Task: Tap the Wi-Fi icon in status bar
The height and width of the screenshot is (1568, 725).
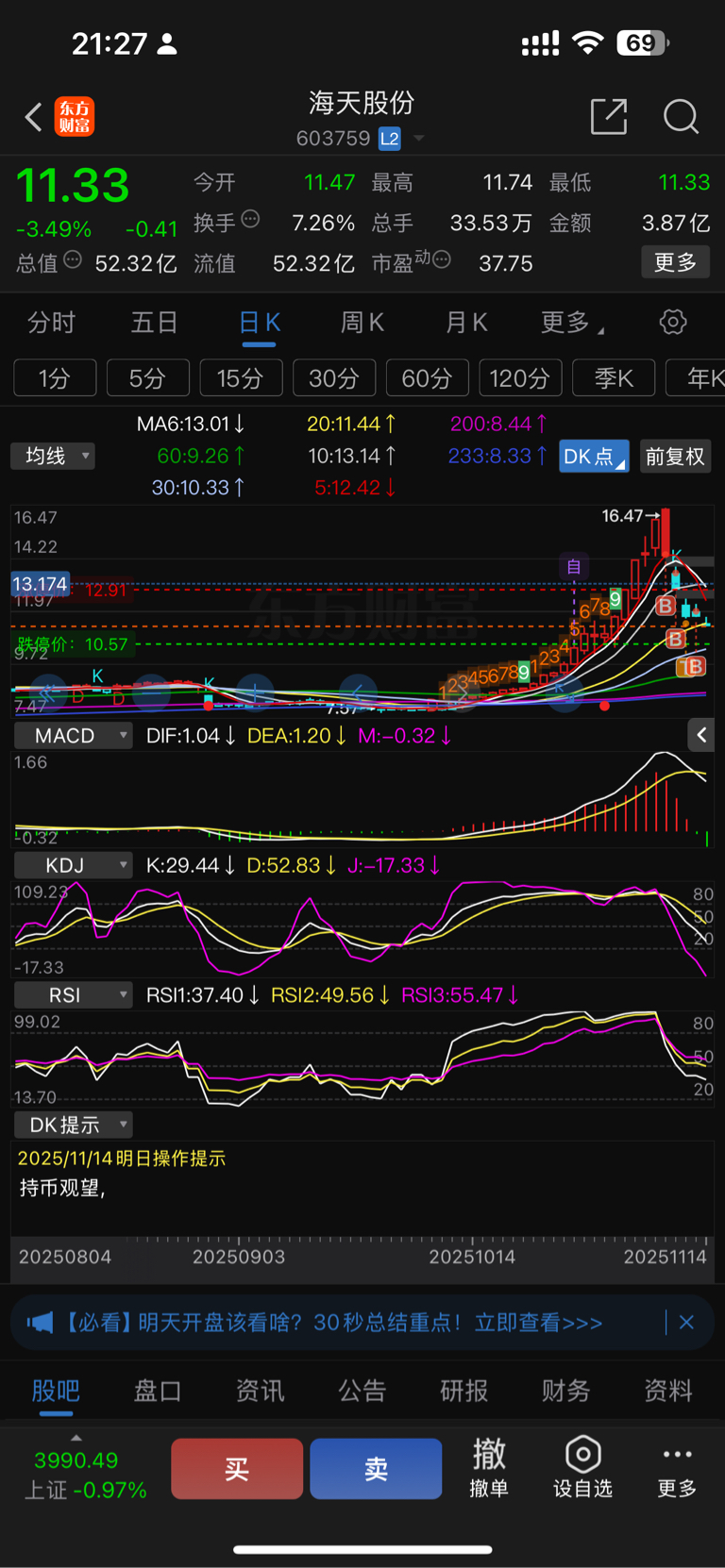Action: pyautogui.click(x=588, y=42)
